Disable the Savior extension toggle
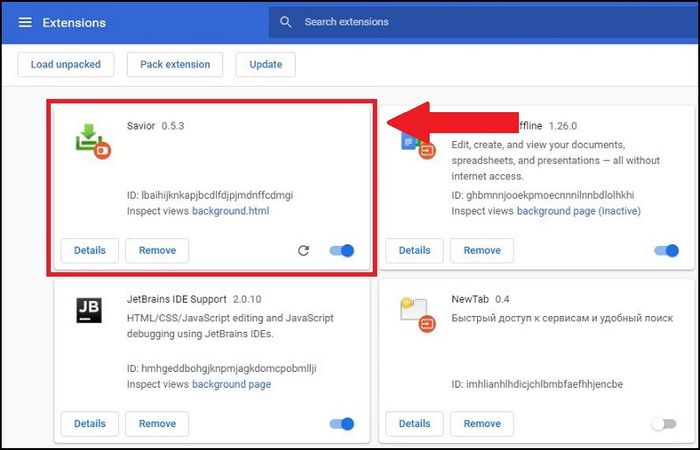Image resolution: width=700 pixels, height=450 pixels. point(342,251)
